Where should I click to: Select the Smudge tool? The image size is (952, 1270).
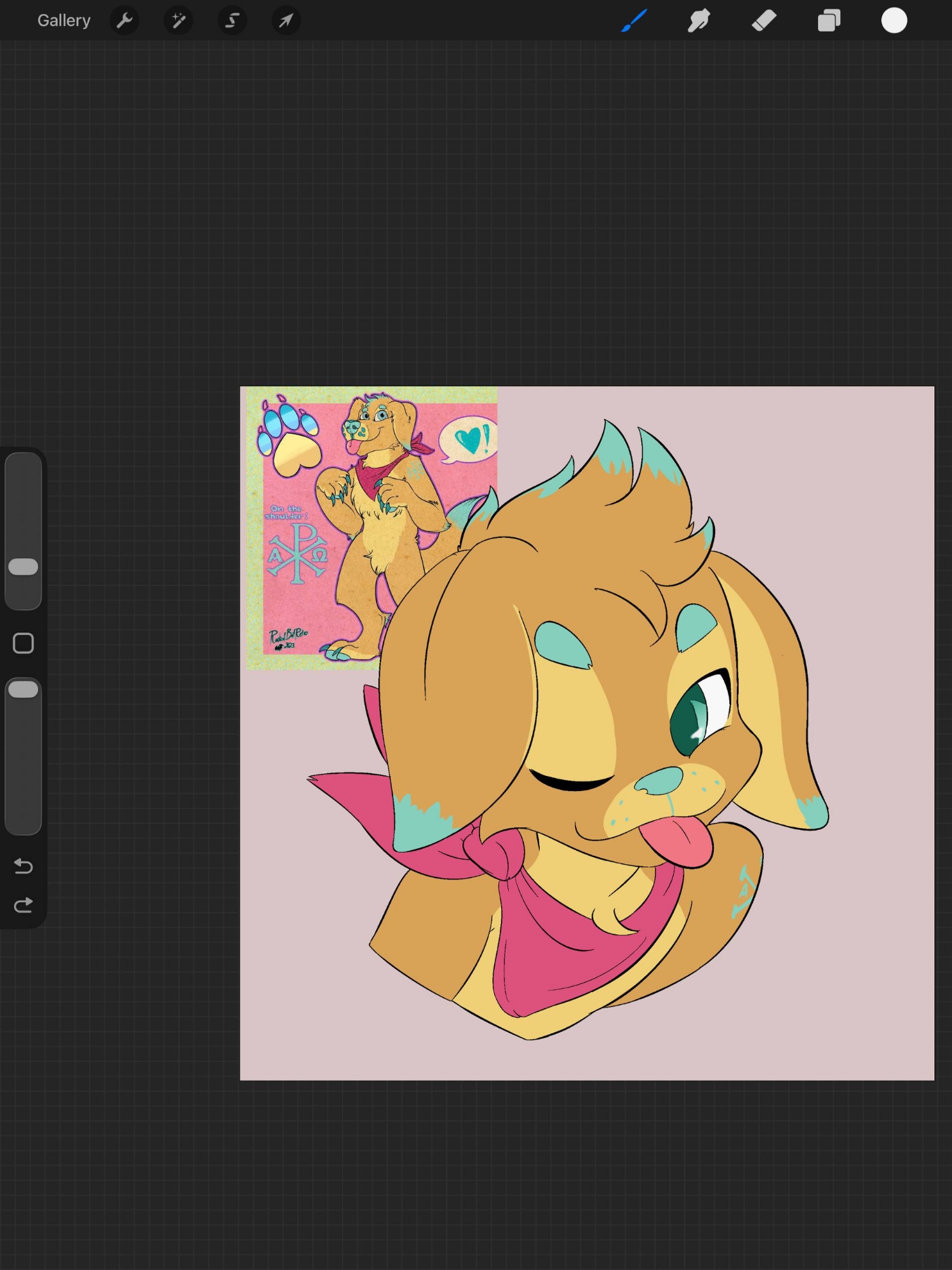pyautogui.click(x=699, y=21)
